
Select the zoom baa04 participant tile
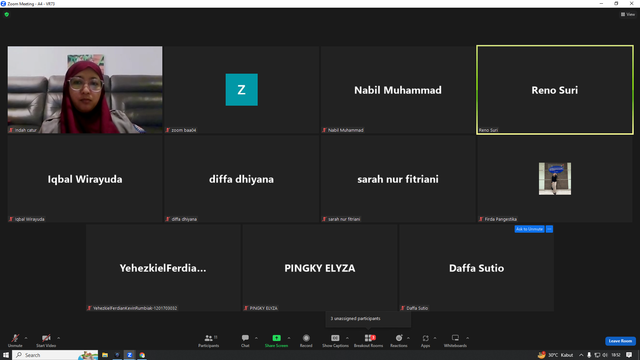pyautogui.click(x=242, y=90)
